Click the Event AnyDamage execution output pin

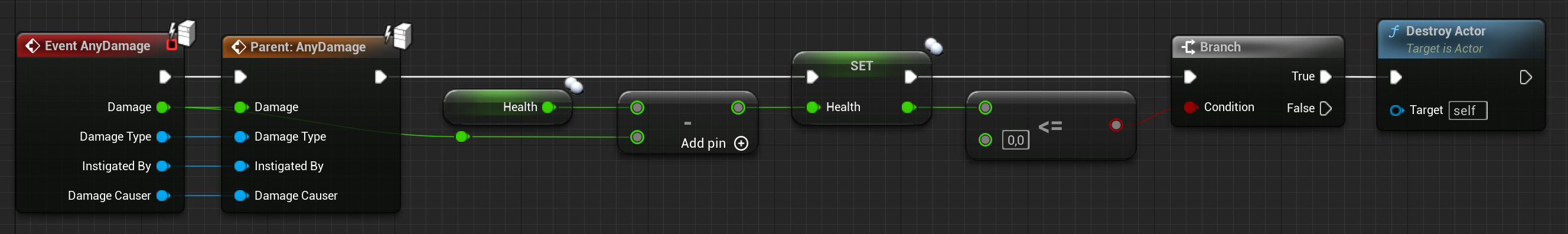(x=164, y=77)
